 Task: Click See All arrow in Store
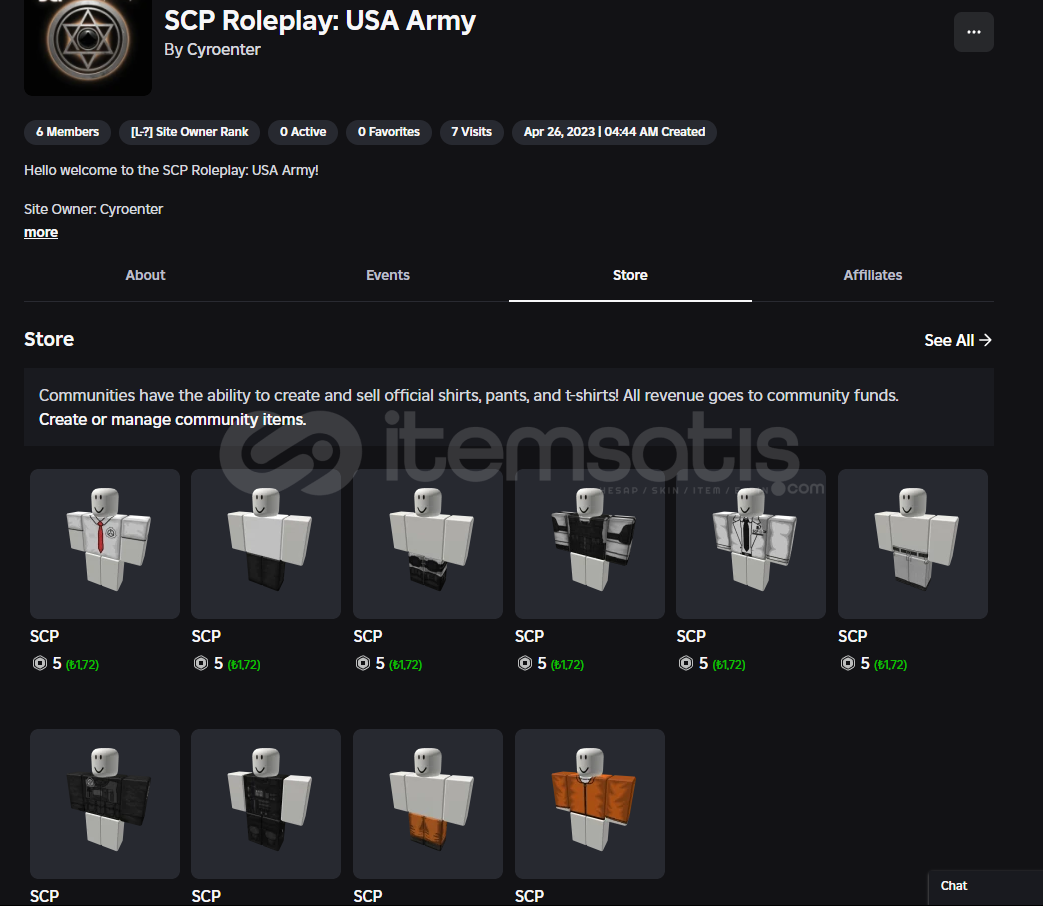[957, 340]
